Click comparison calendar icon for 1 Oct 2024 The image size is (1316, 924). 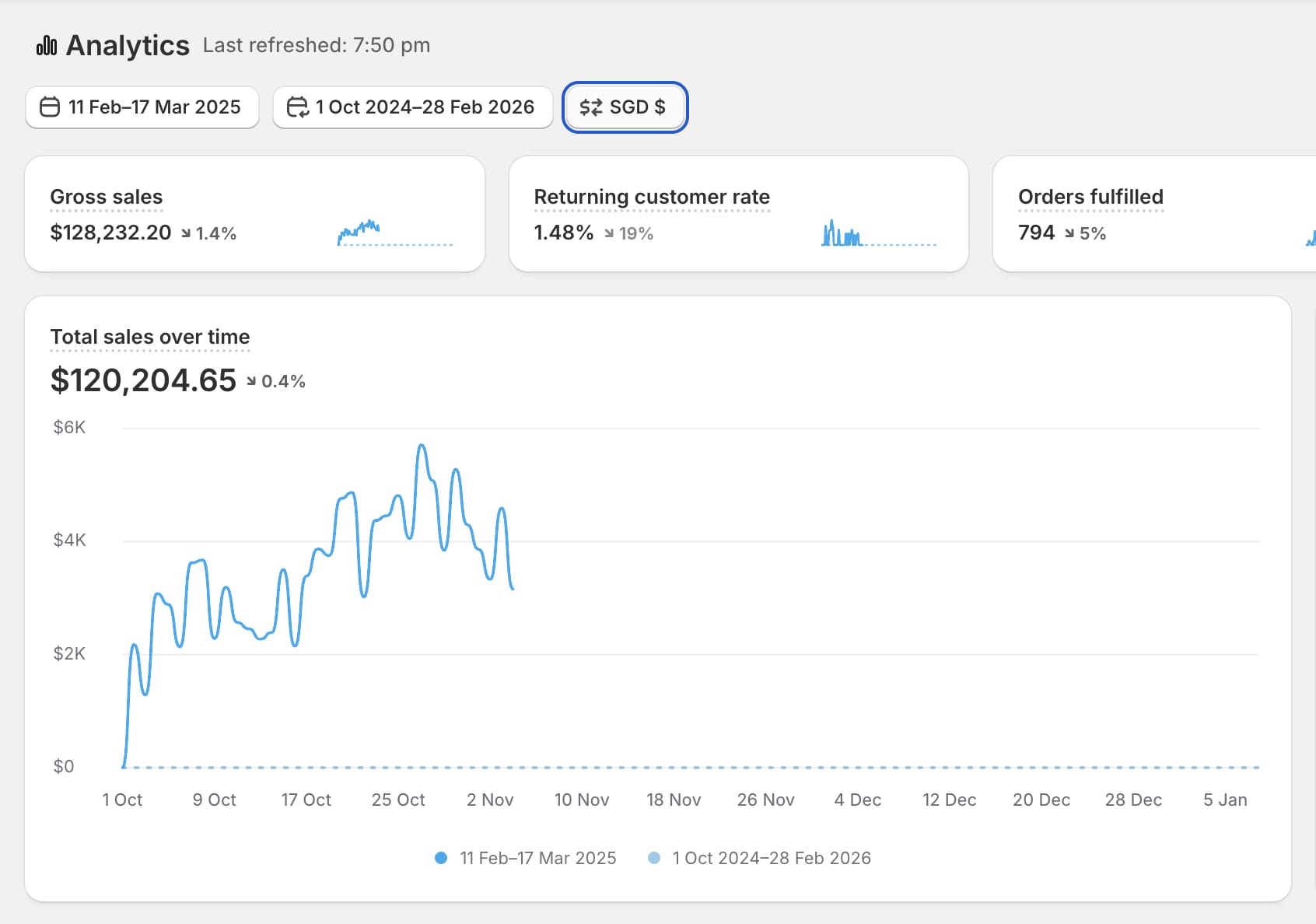pos(297,107)
